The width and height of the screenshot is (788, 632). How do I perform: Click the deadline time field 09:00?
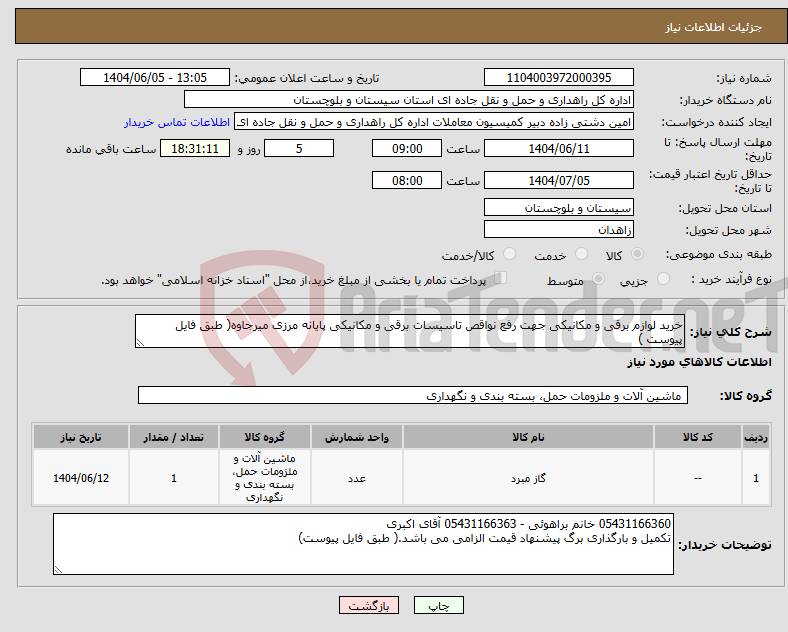407,148
